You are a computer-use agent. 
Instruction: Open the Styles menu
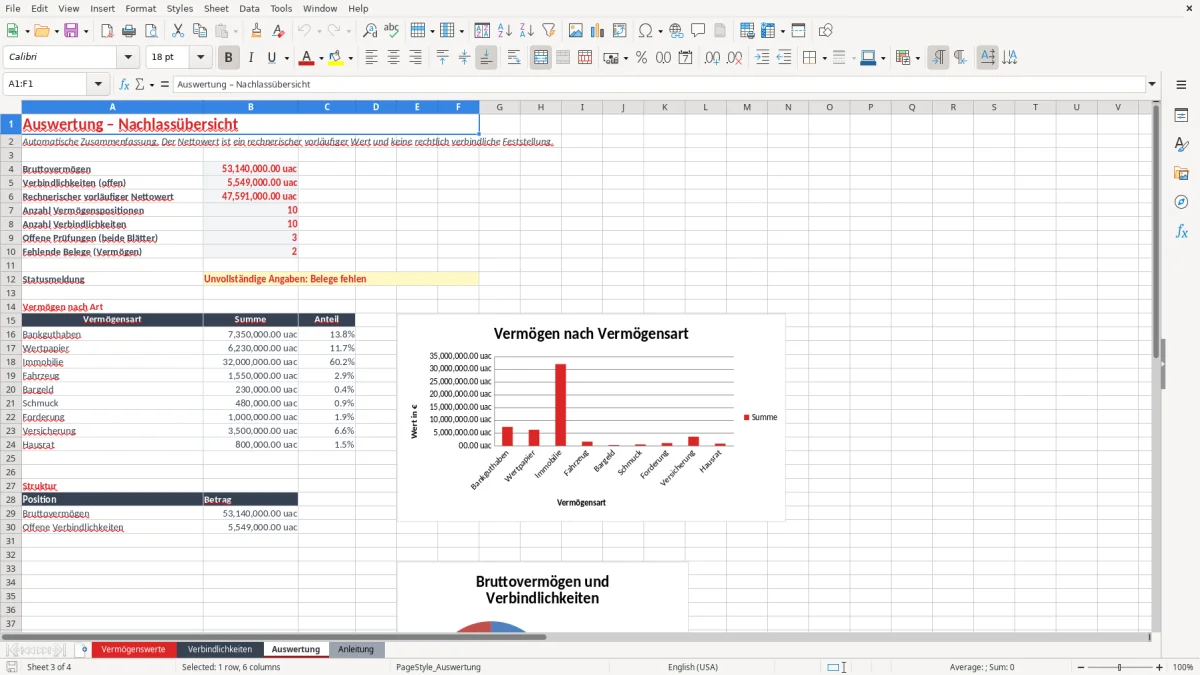(180, 8)
